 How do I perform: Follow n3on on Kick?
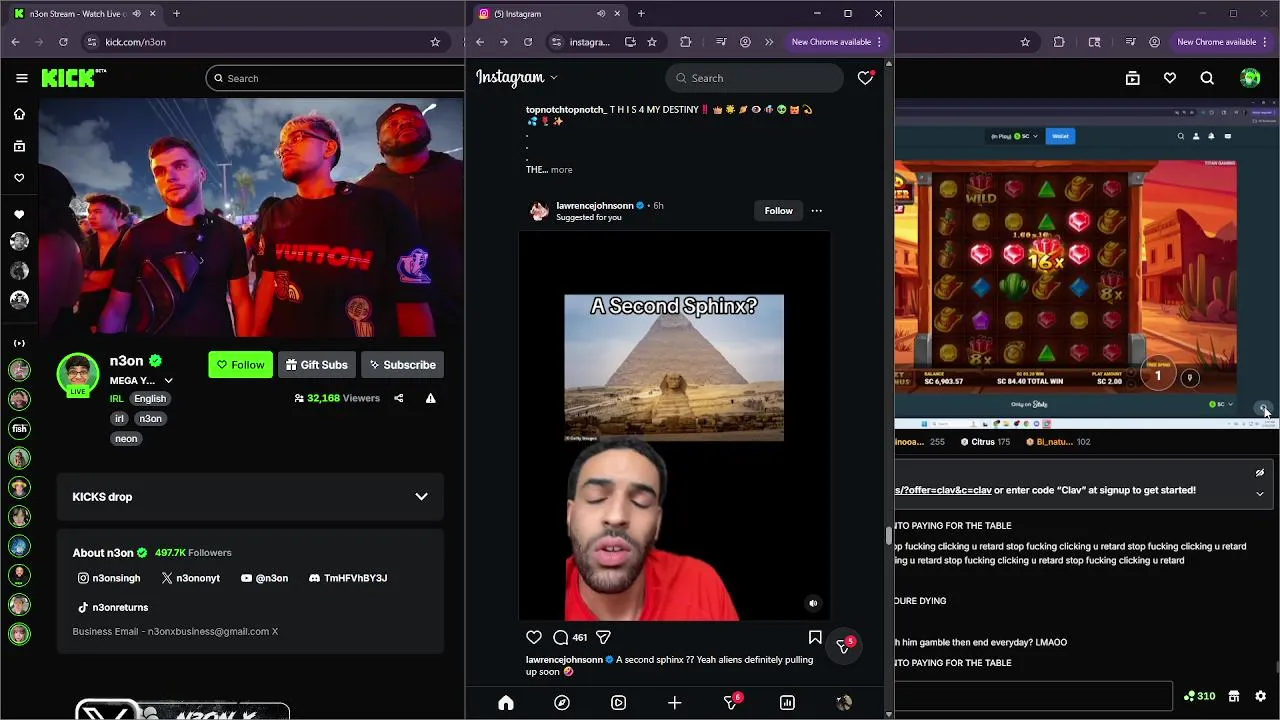pos(240,365)
